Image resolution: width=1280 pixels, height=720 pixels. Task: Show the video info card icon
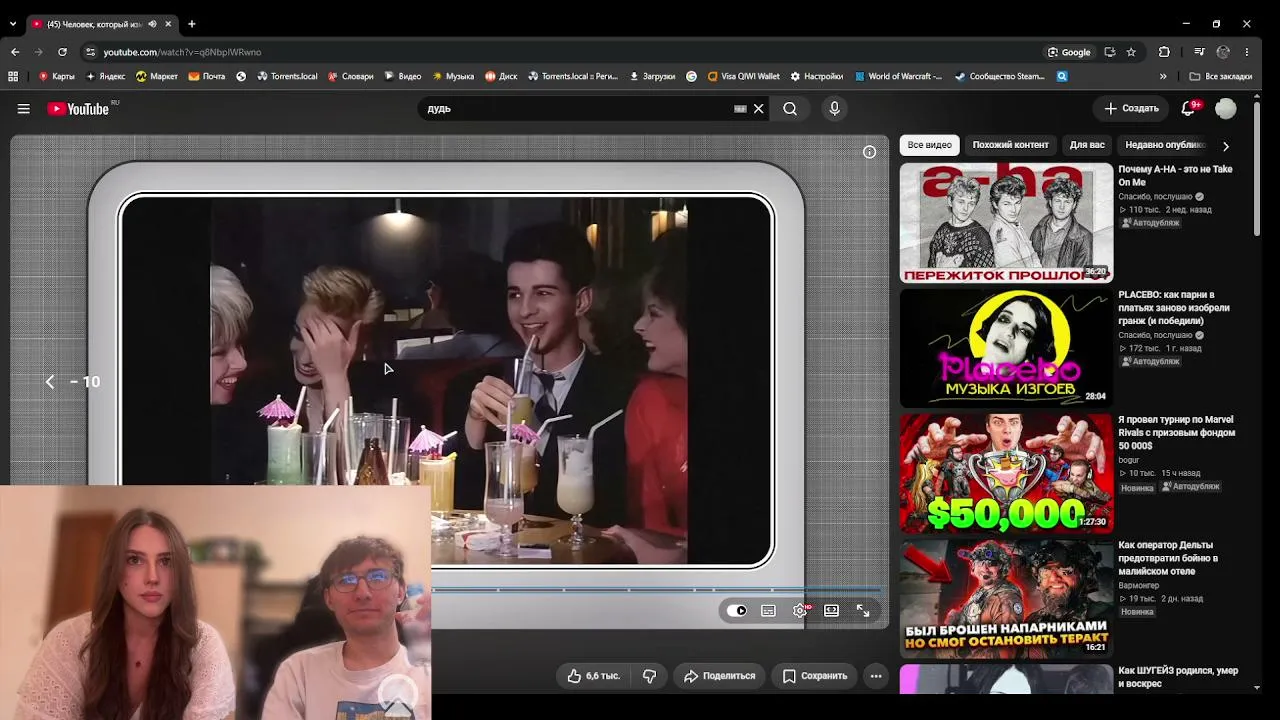click(x=869, y=152)
